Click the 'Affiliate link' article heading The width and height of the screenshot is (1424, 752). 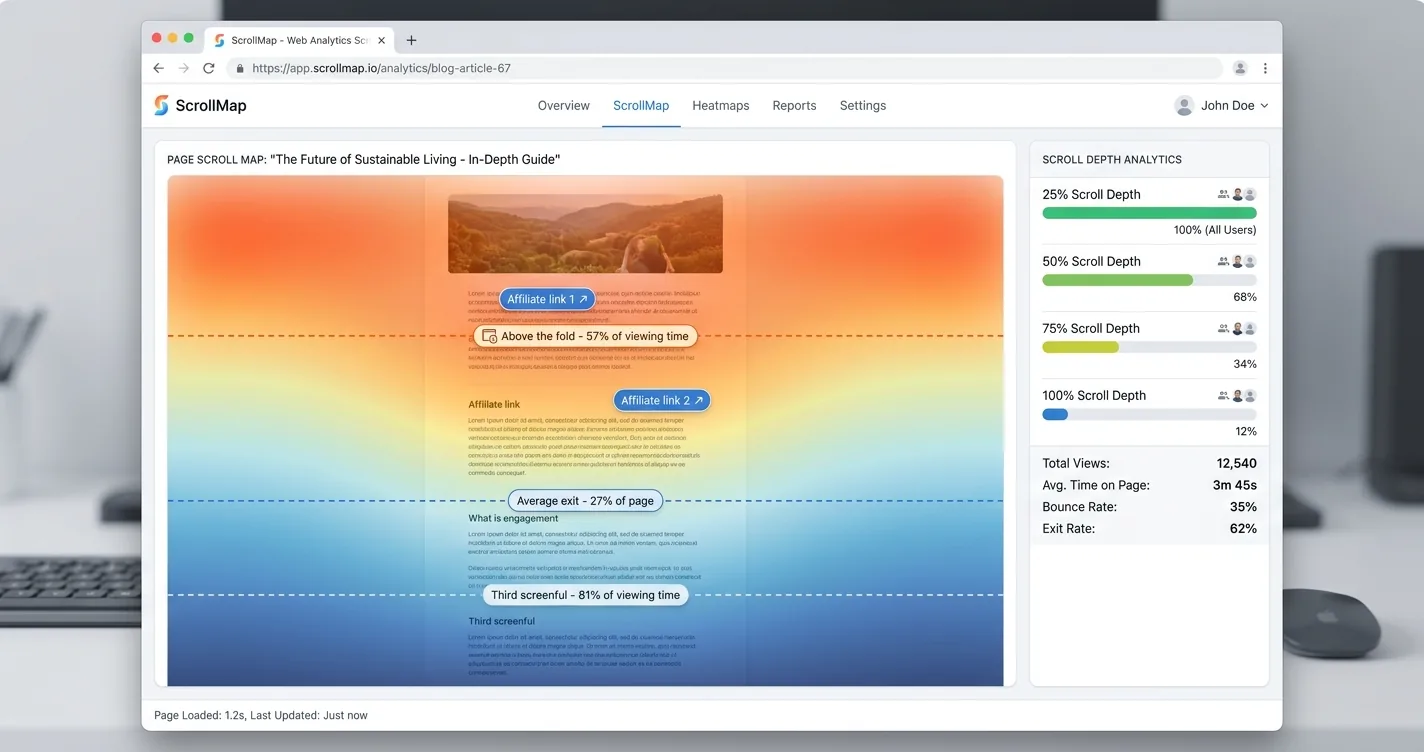[x=494, y=404]
